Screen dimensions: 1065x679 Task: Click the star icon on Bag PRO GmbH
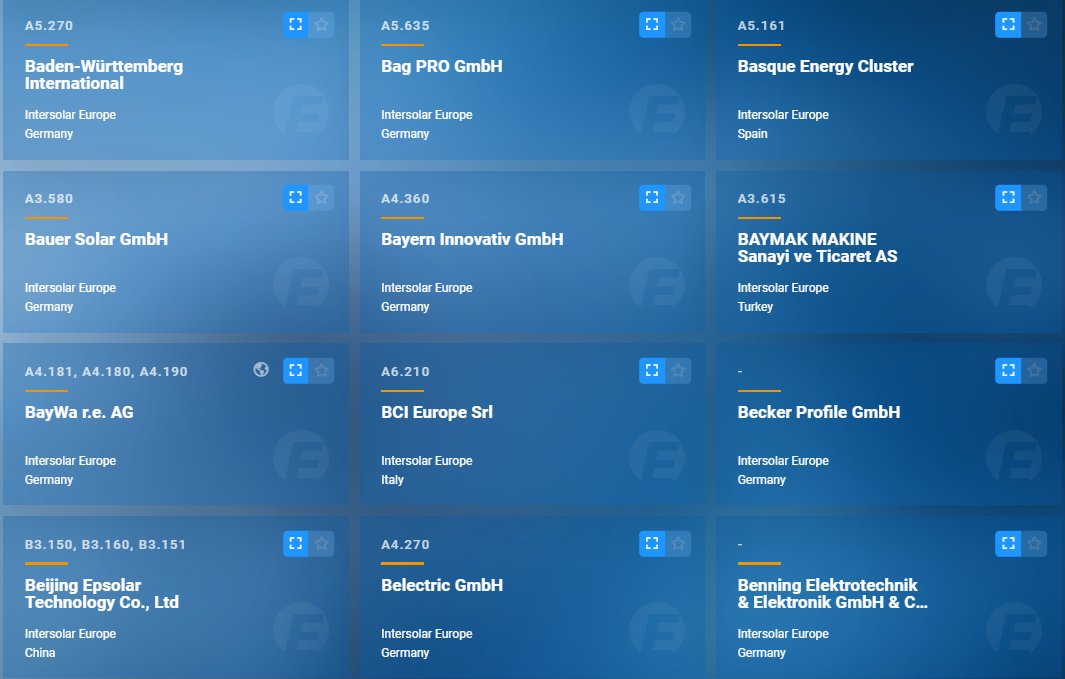tap(678, 24)
